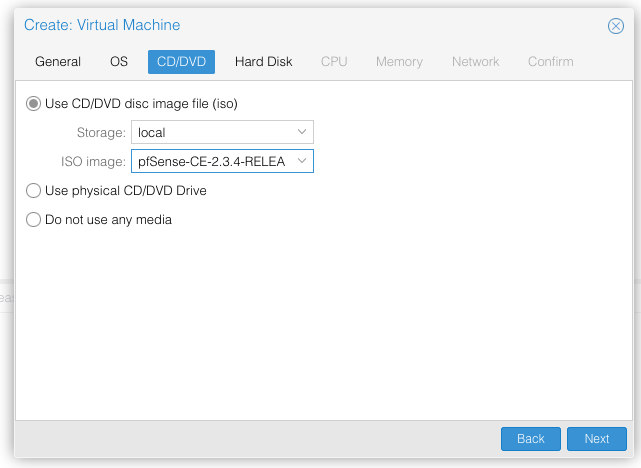This screenshot has width=641, height=468.
Task: Jump to the Confirm tab
Action: [x=551, y=62]
